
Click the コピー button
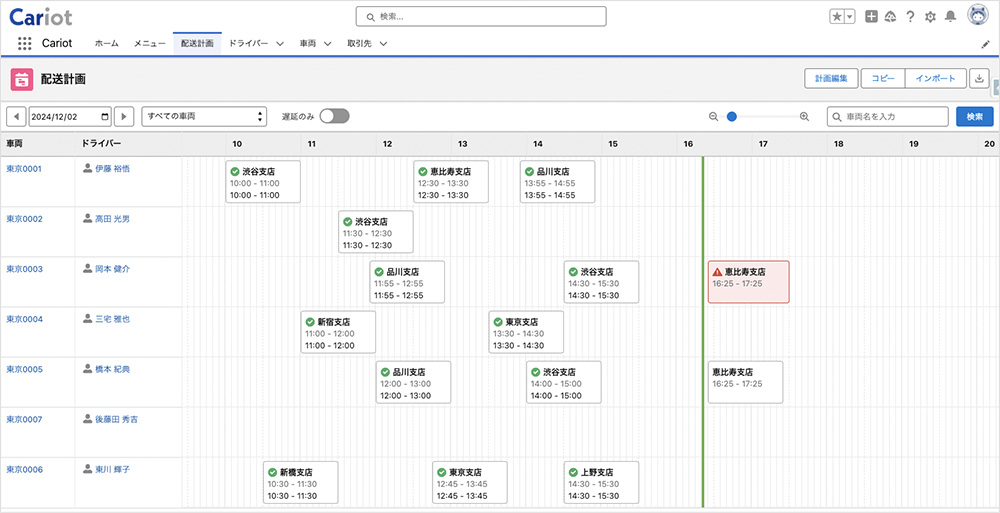(883, 78)
